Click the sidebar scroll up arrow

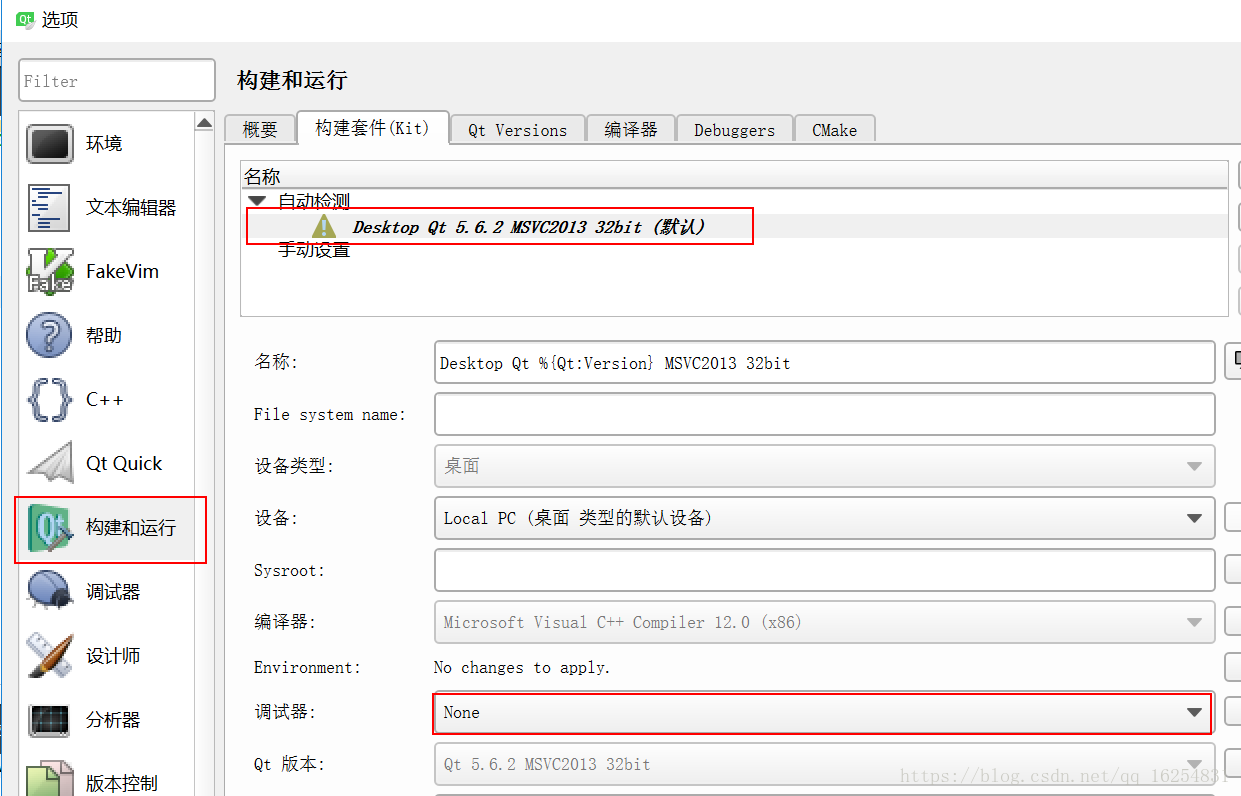pos(204,123)
